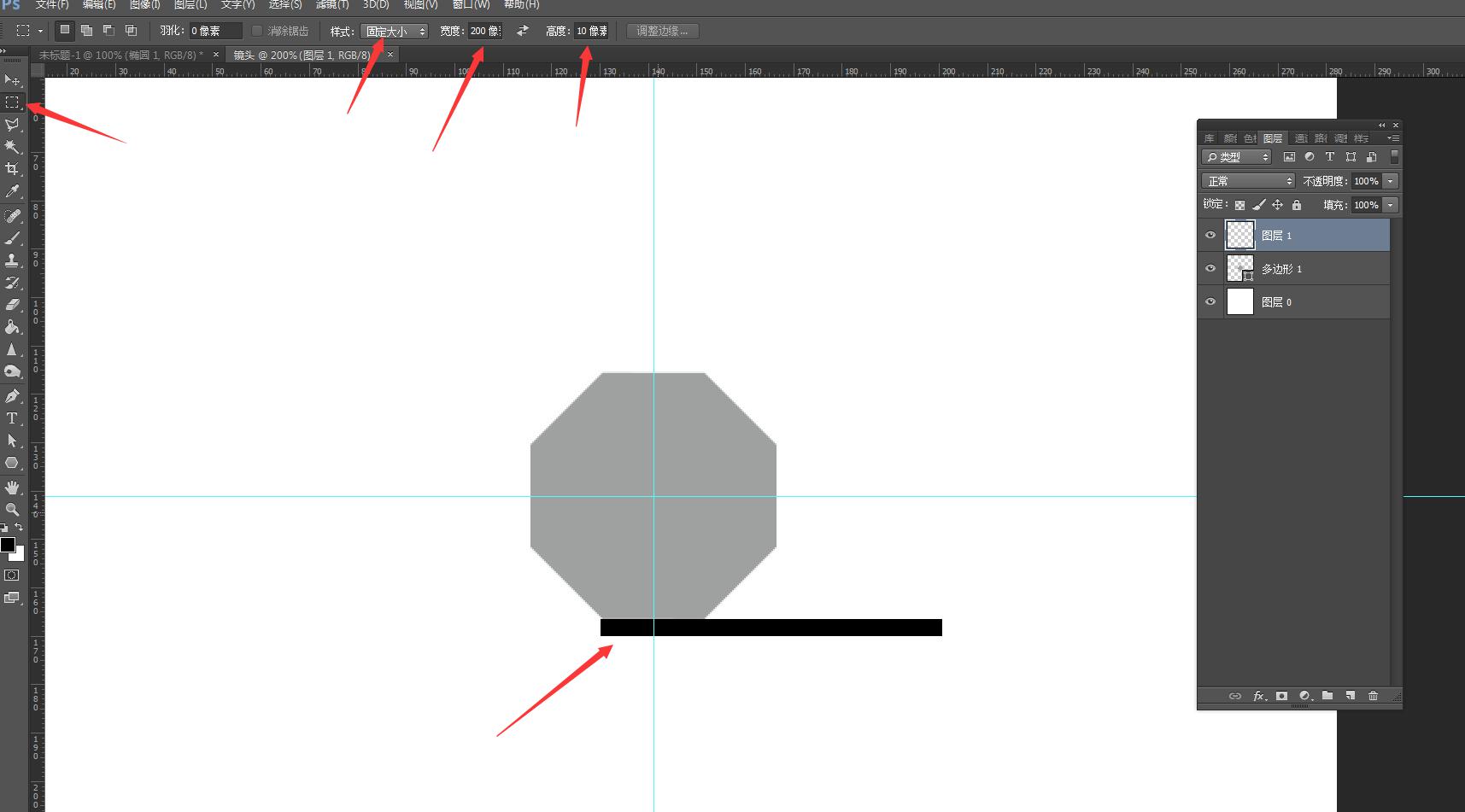The image size is (1465, 812).
Task: Toggle visibility of 图层 1
Action: click(x=1210, y=235)
